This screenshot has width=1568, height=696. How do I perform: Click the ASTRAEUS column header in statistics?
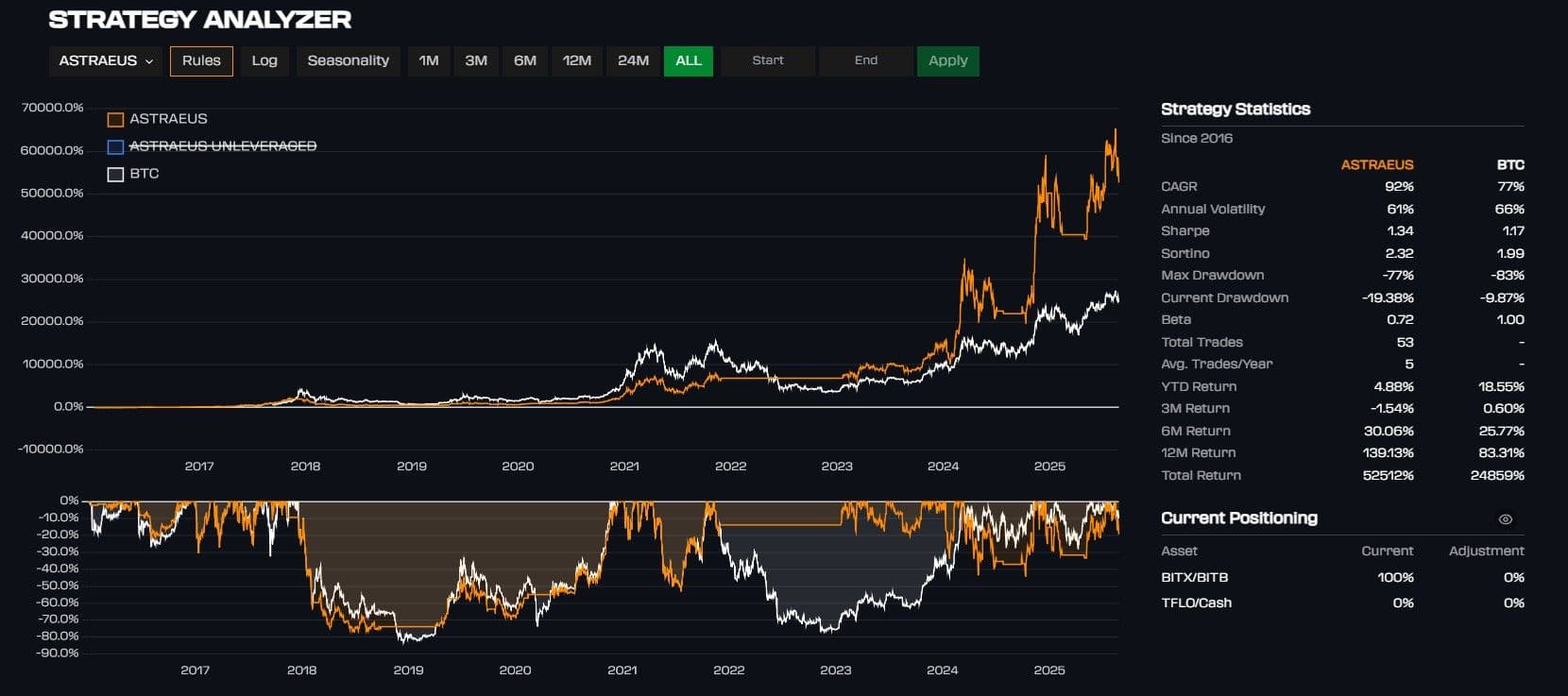click(1376, 164)
